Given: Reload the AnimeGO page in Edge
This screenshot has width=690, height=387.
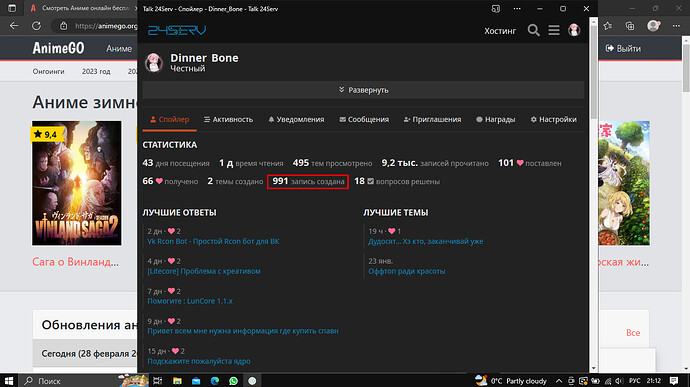Looking at the screenshot, I should (x=36, y=26).
